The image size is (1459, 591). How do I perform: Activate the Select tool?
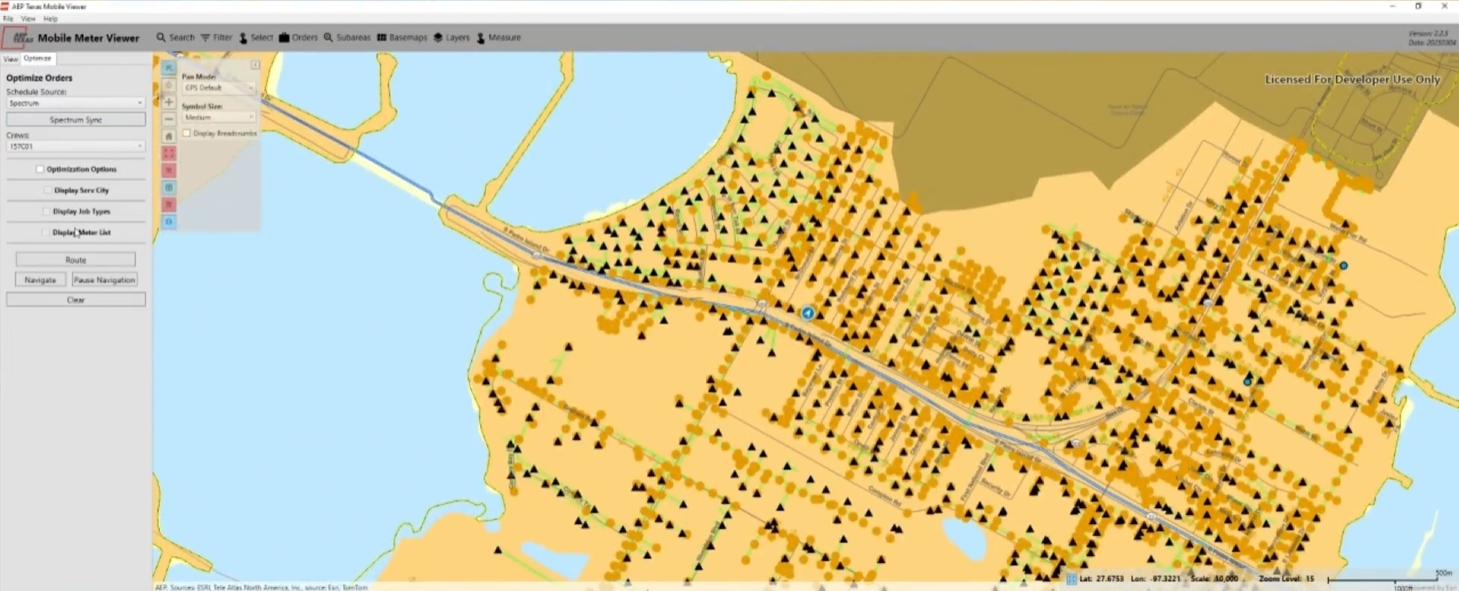pos(255,38)
